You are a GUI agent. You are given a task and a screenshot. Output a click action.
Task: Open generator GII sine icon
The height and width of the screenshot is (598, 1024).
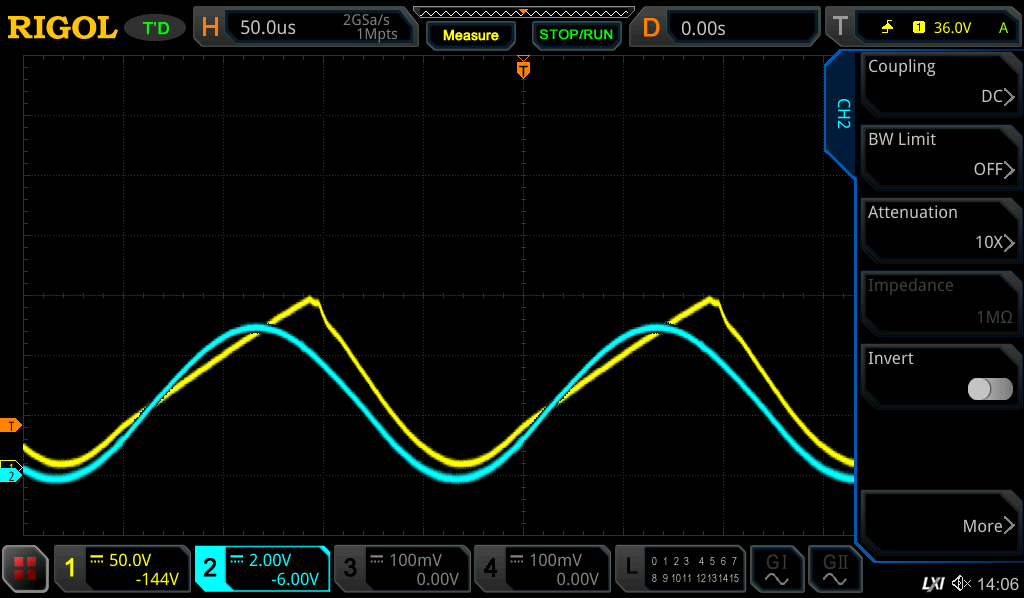click(x=835, y=569)
